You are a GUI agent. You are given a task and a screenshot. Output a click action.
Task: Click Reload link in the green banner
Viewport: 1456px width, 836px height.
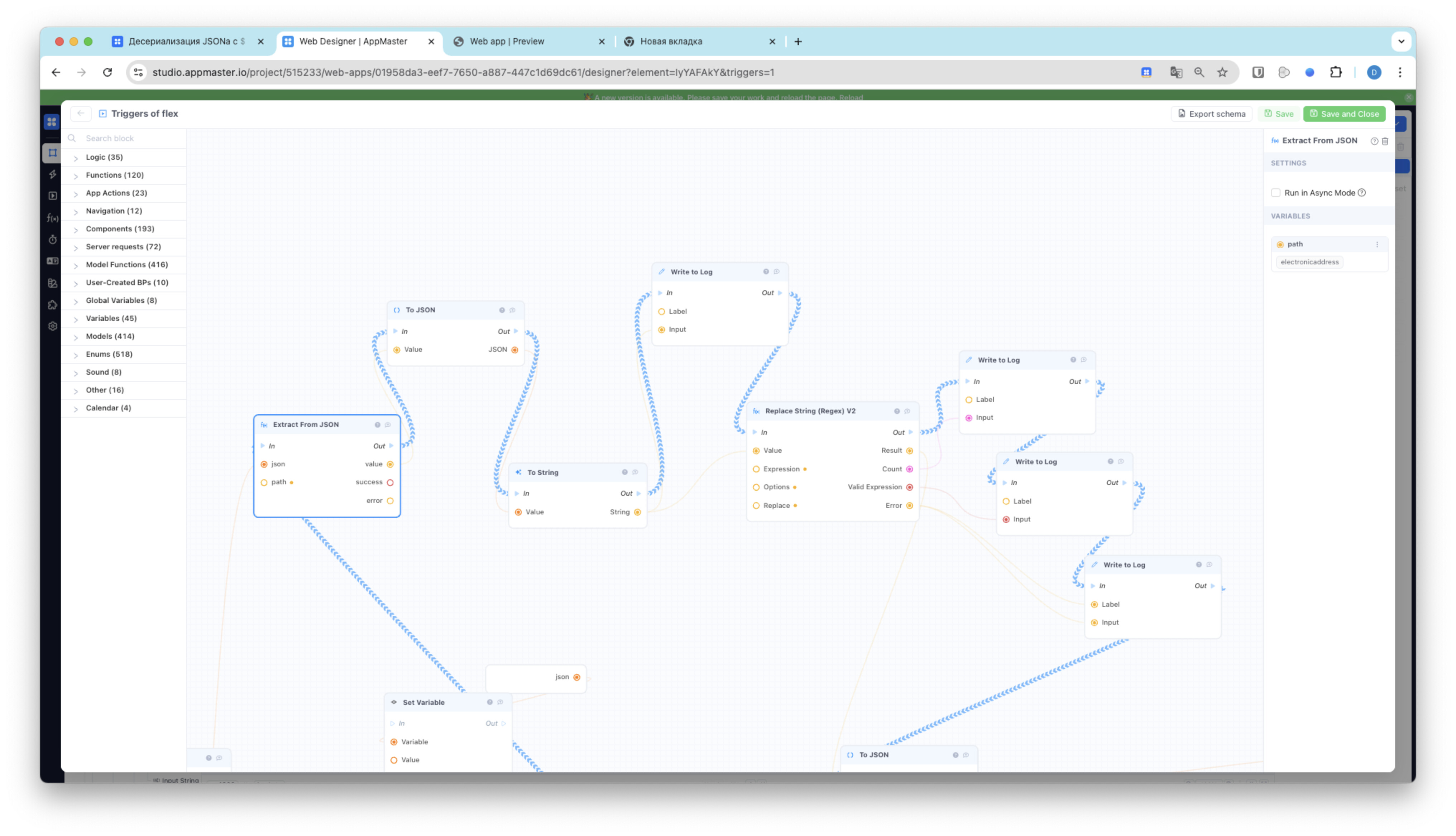pyautogui.click(x=851, y=98)
